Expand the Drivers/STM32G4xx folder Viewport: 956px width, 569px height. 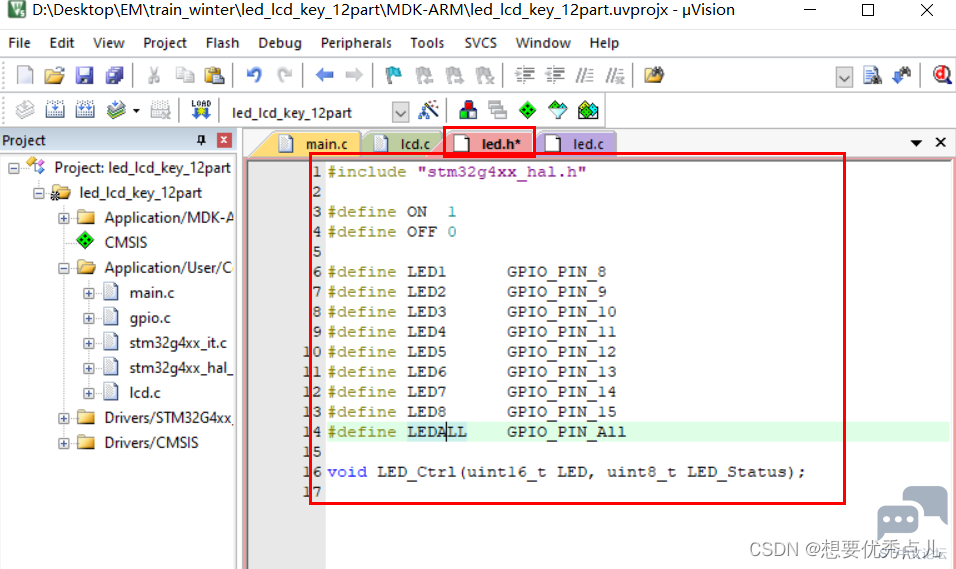tap(63, 418)
